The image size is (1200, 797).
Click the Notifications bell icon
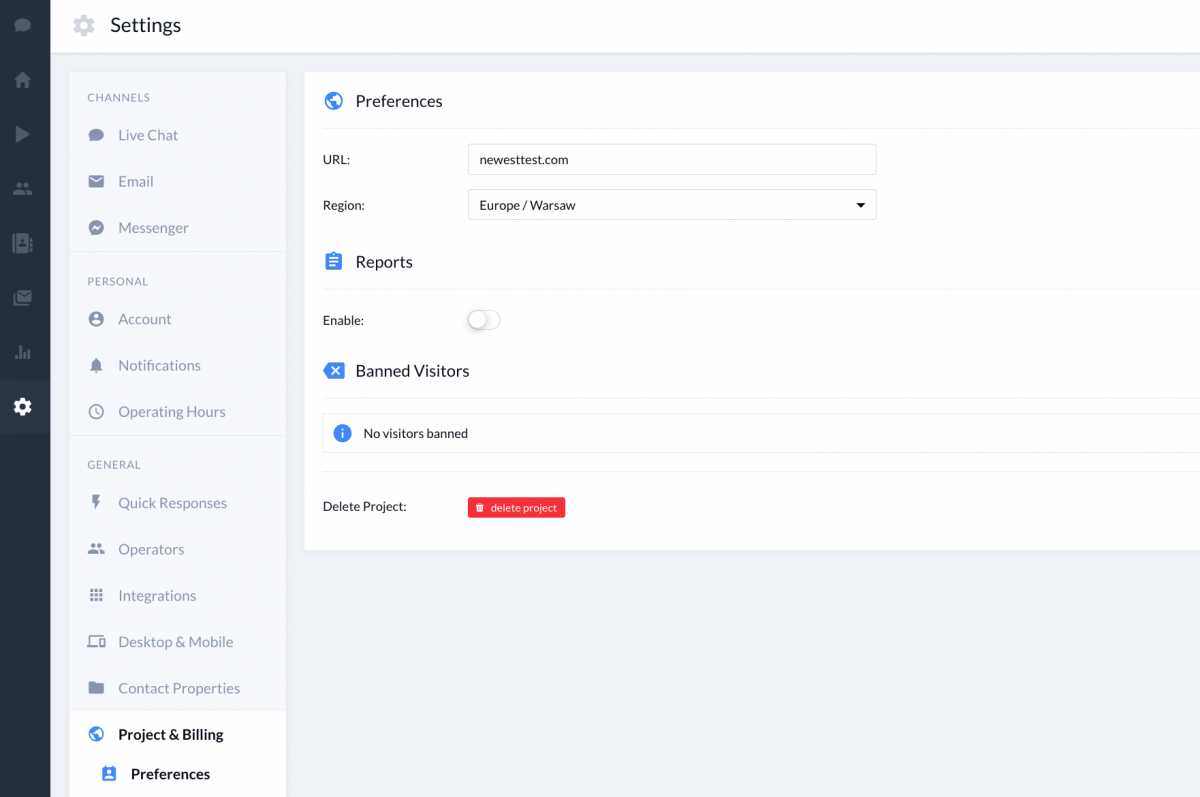[96, 365]
